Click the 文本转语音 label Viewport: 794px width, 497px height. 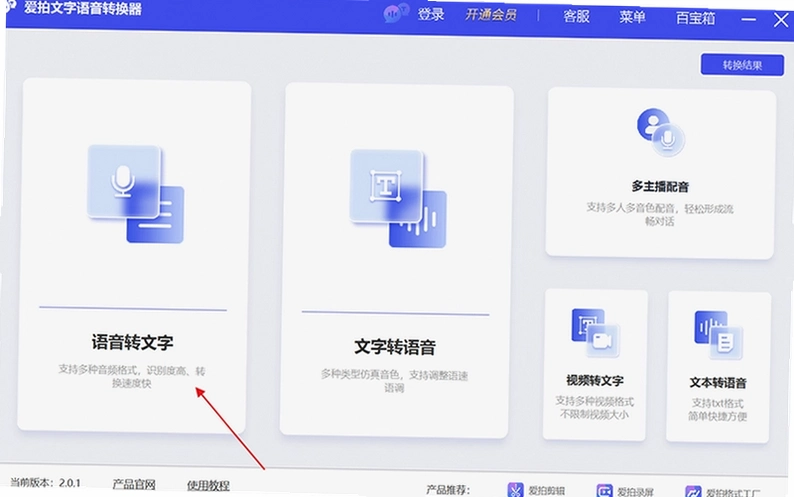pos(718,383)
